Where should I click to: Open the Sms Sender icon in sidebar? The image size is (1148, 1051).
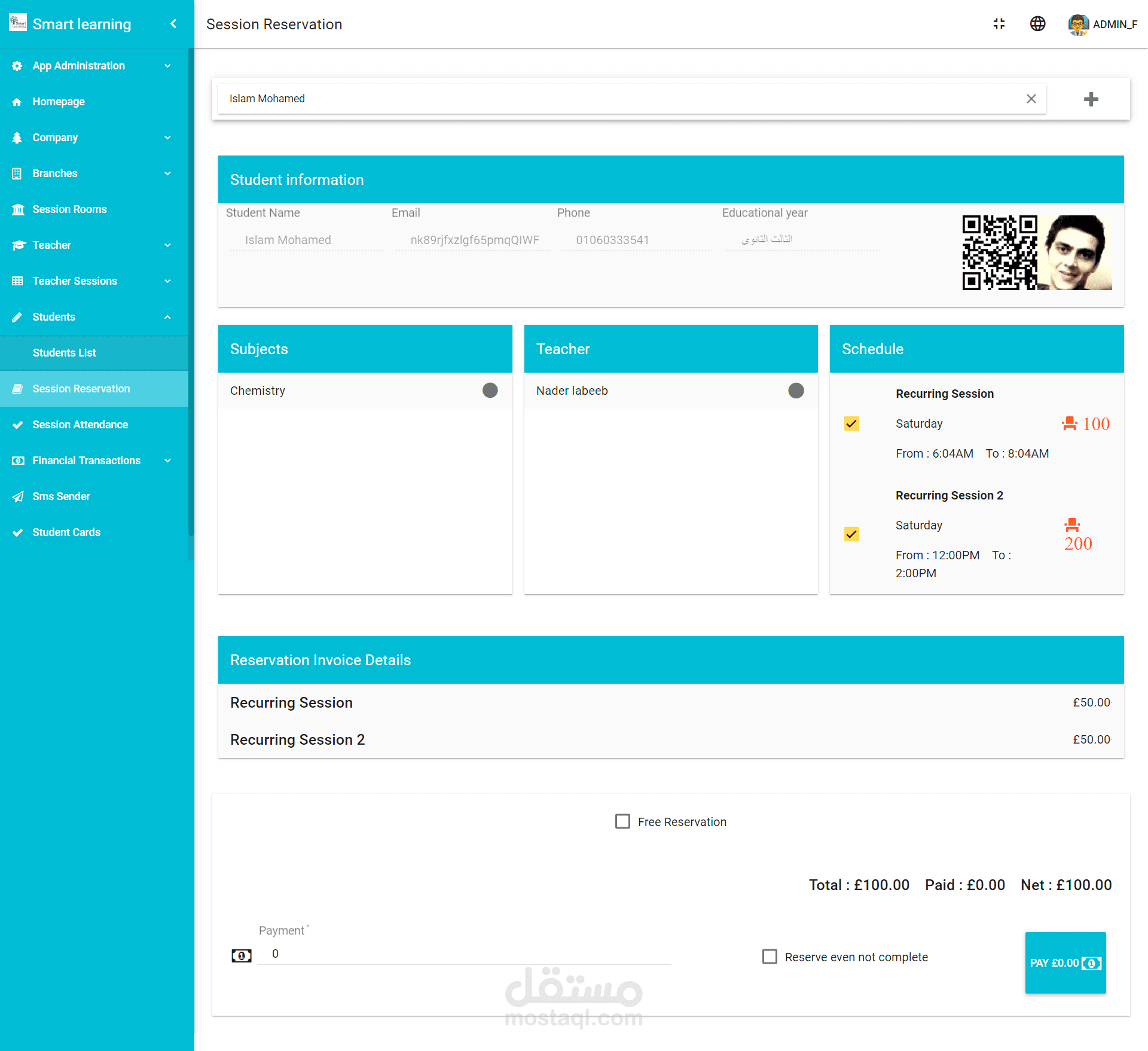18,496
